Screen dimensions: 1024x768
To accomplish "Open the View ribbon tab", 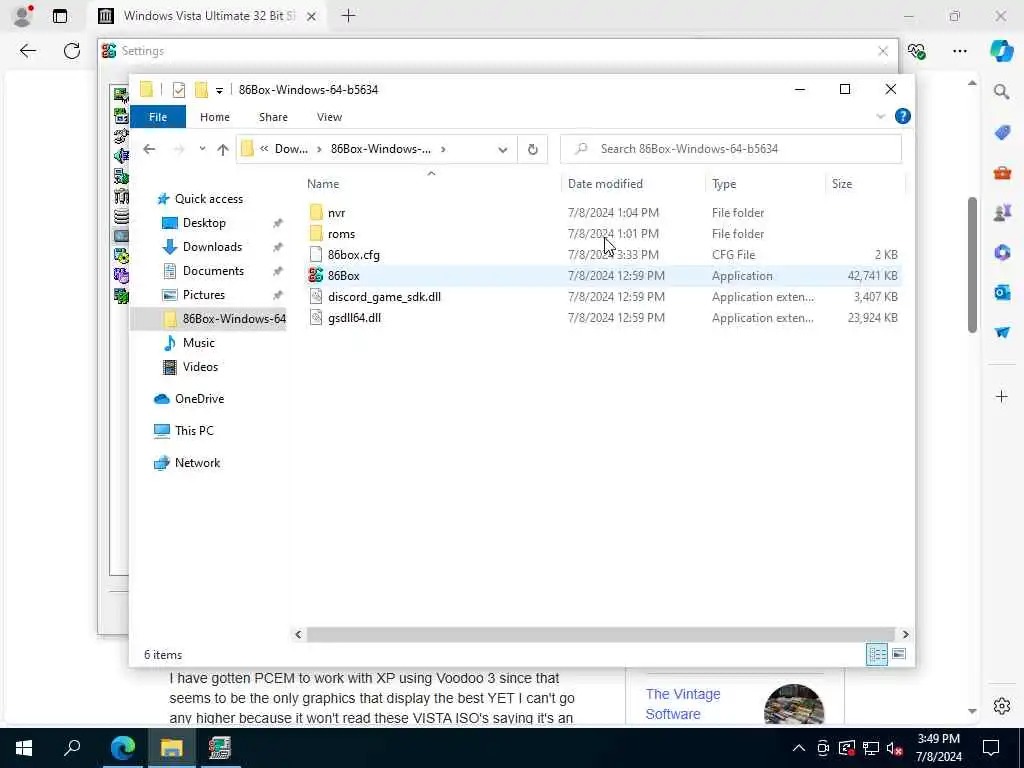I will (x=329, y=117).
